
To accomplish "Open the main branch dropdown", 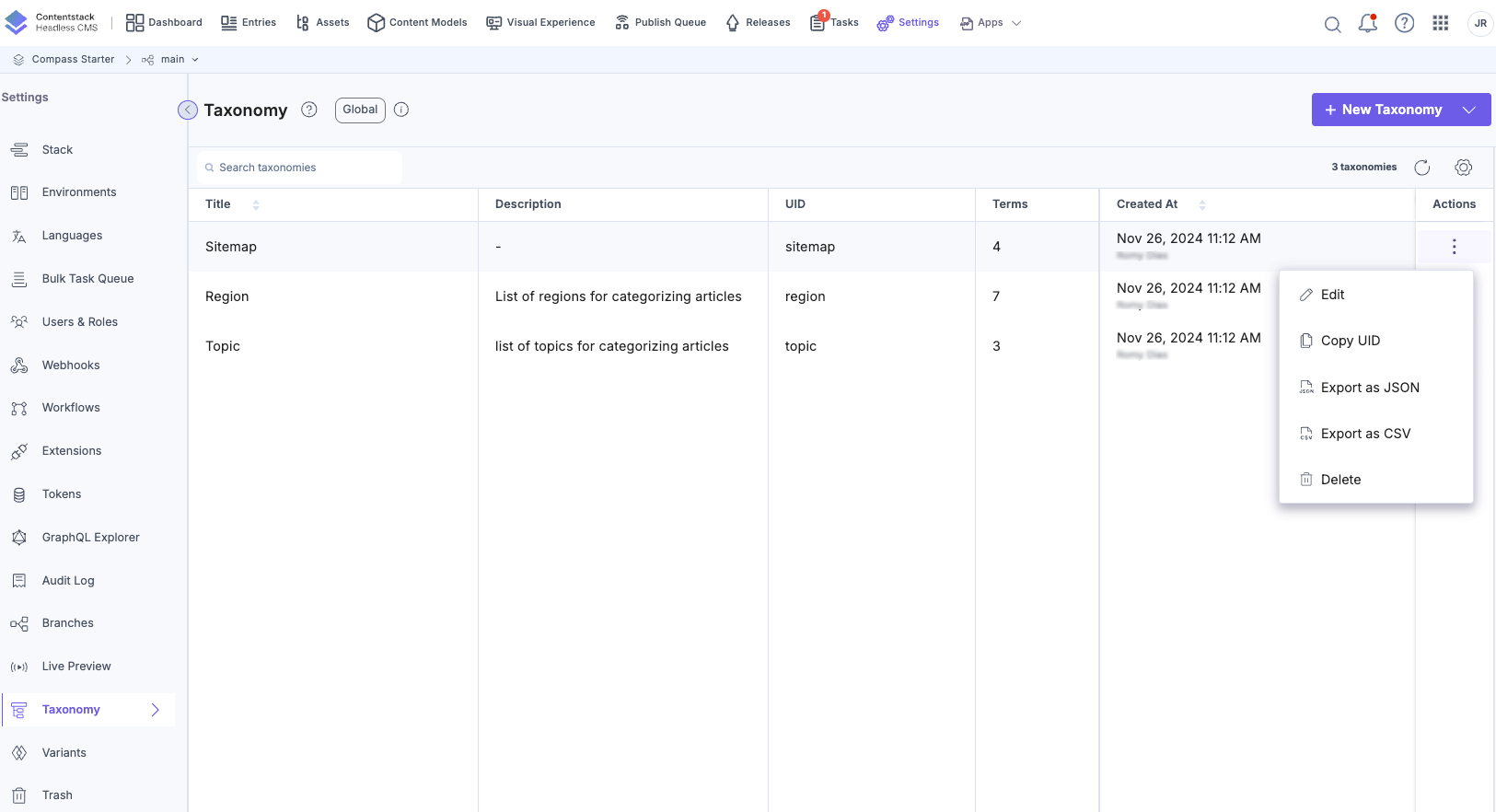I will [x=172, y=60].
